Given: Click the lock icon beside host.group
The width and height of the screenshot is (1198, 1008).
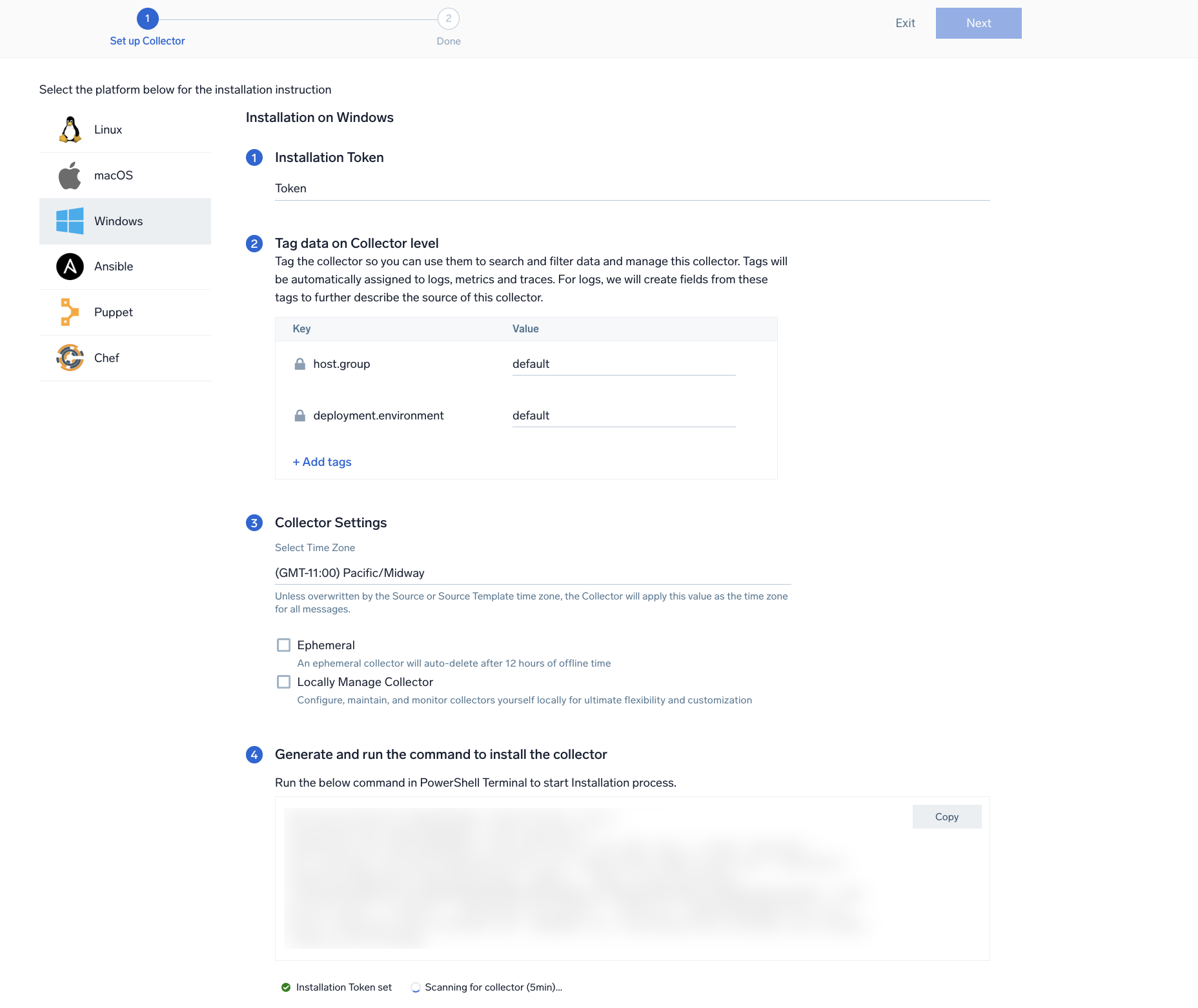Looking at the screenshot, I should (299, 364).
